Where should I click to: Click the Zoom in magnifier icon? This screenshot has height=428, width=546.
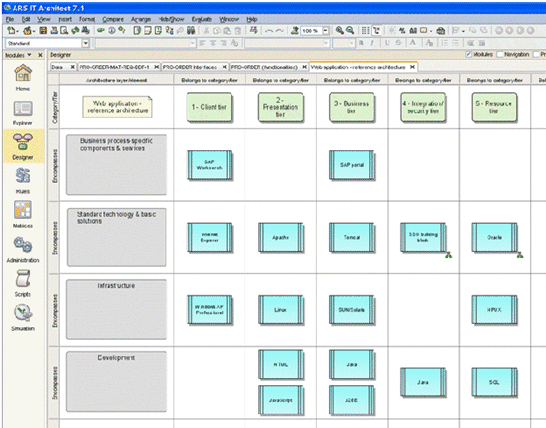pyautogui.click(x=340, y=31)
